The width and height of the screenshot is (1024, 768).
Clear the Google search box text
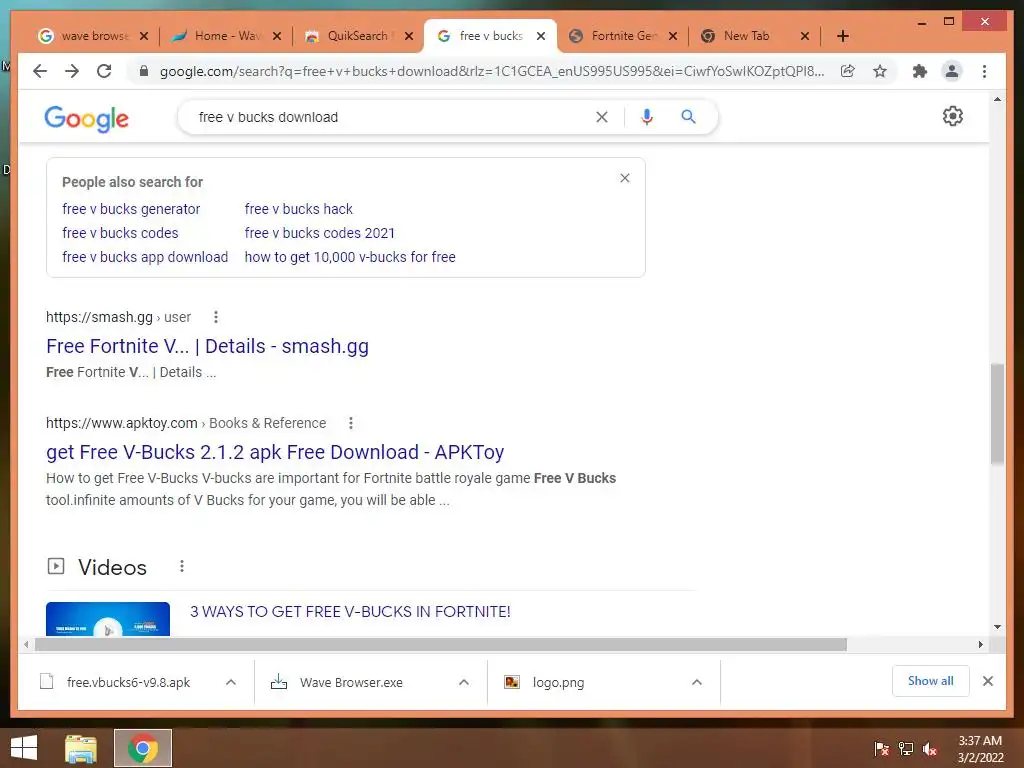point(601,117)
